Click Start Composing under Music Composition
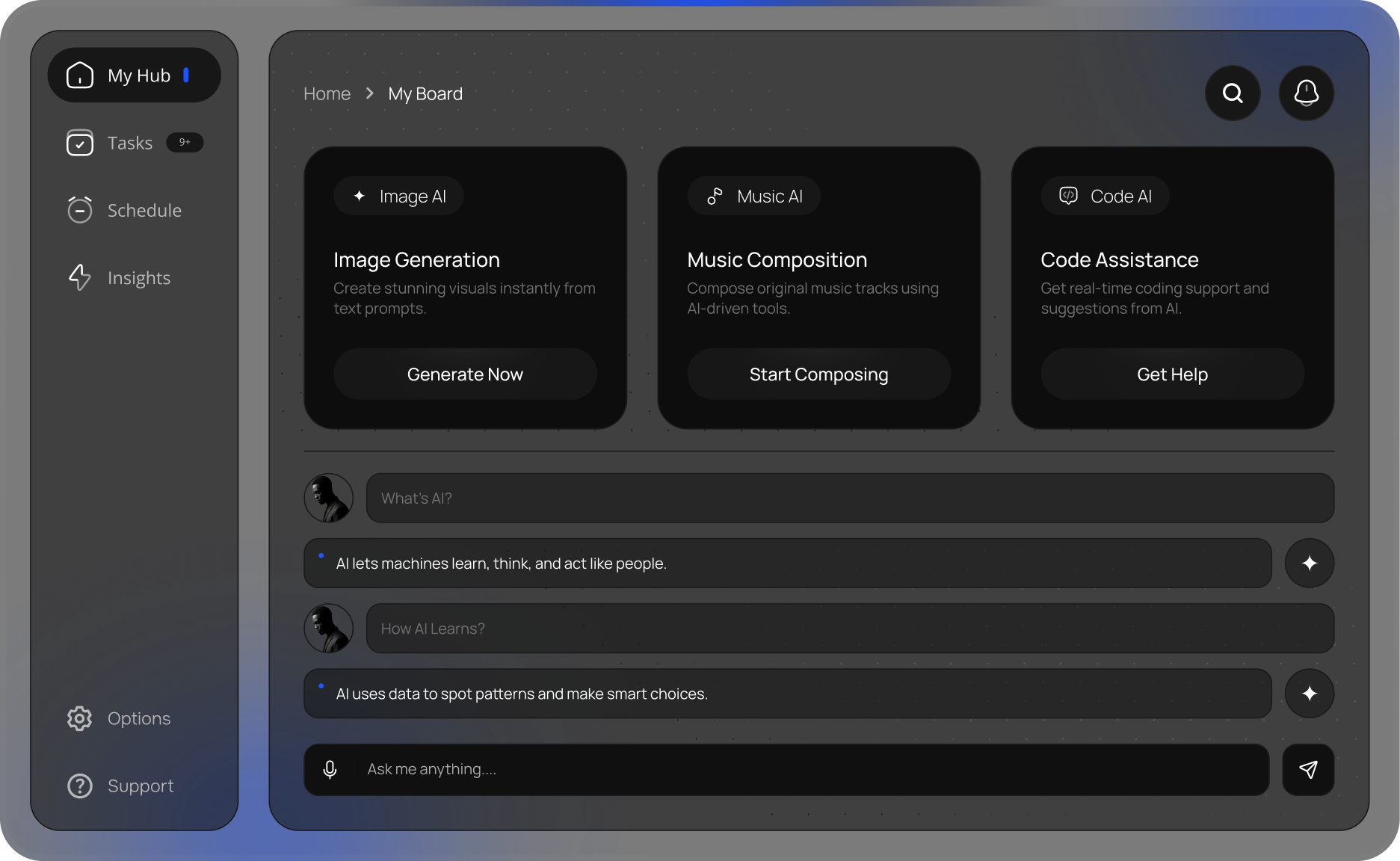 click(818, 374)
